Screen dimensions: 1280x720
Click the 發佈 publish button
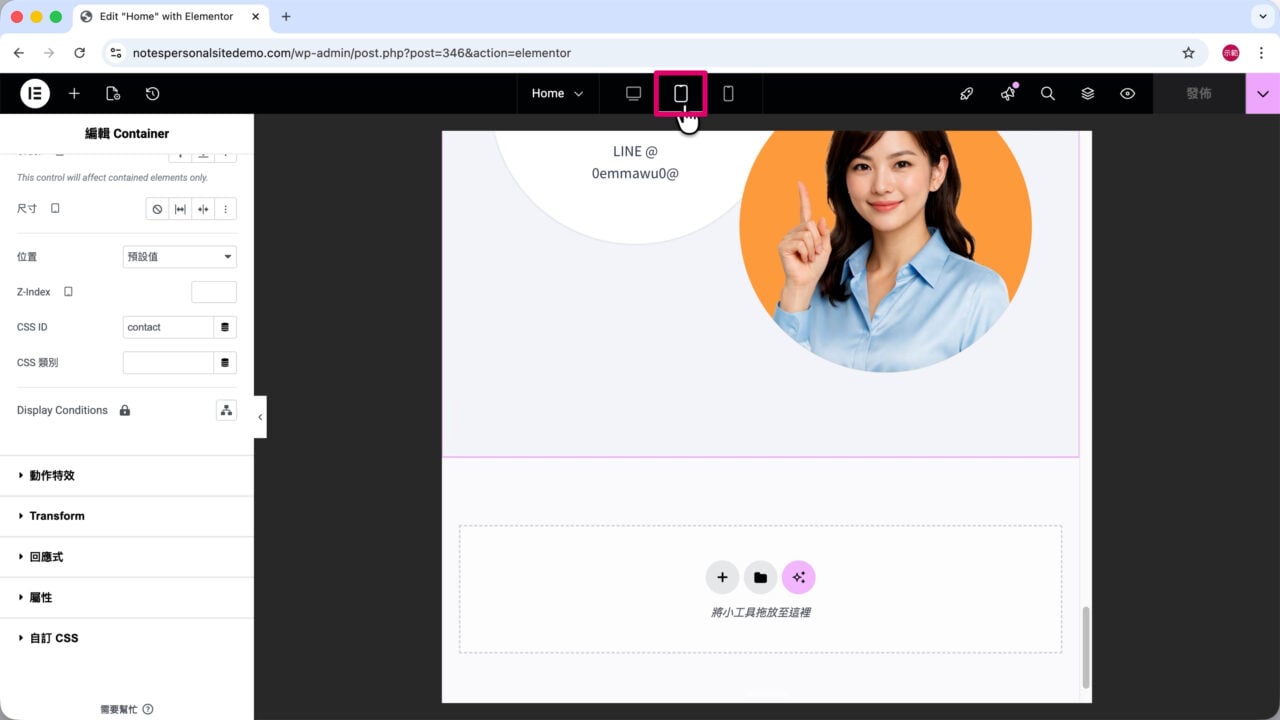pos(1198,93)
